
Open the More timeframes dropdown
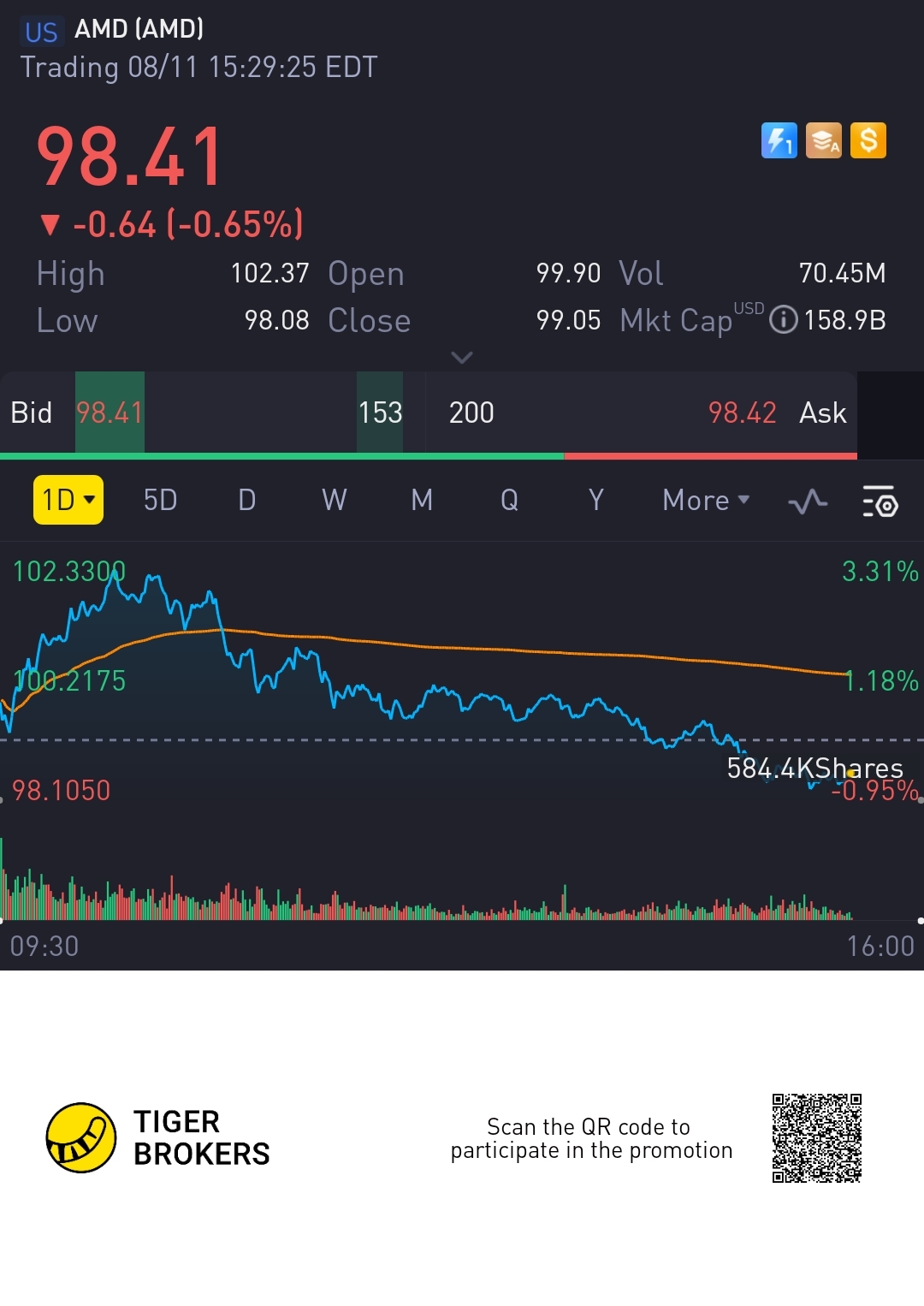click(x=706, y=500)
